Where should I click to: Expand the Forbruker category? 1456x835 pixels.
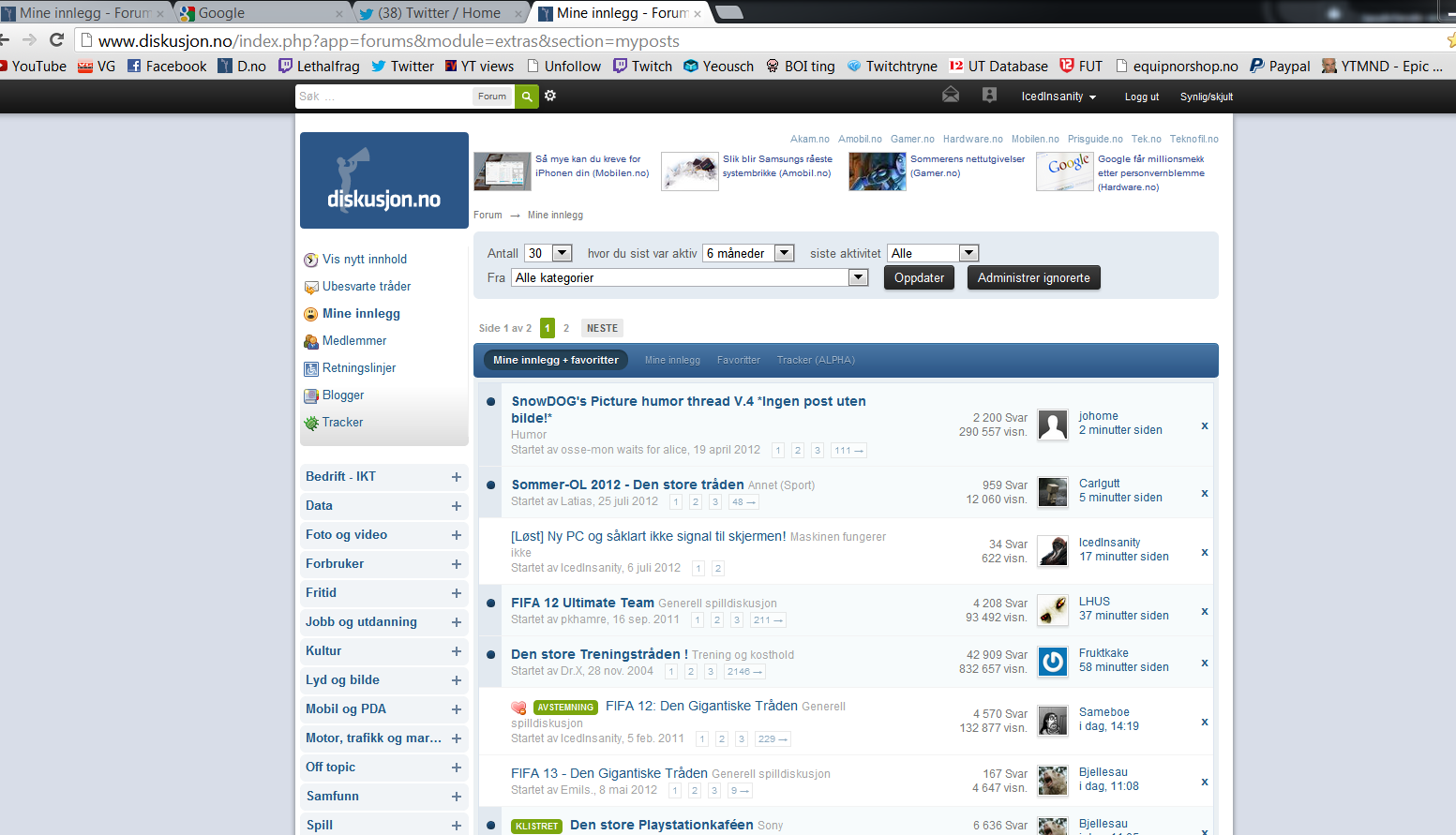pos(457,564)
